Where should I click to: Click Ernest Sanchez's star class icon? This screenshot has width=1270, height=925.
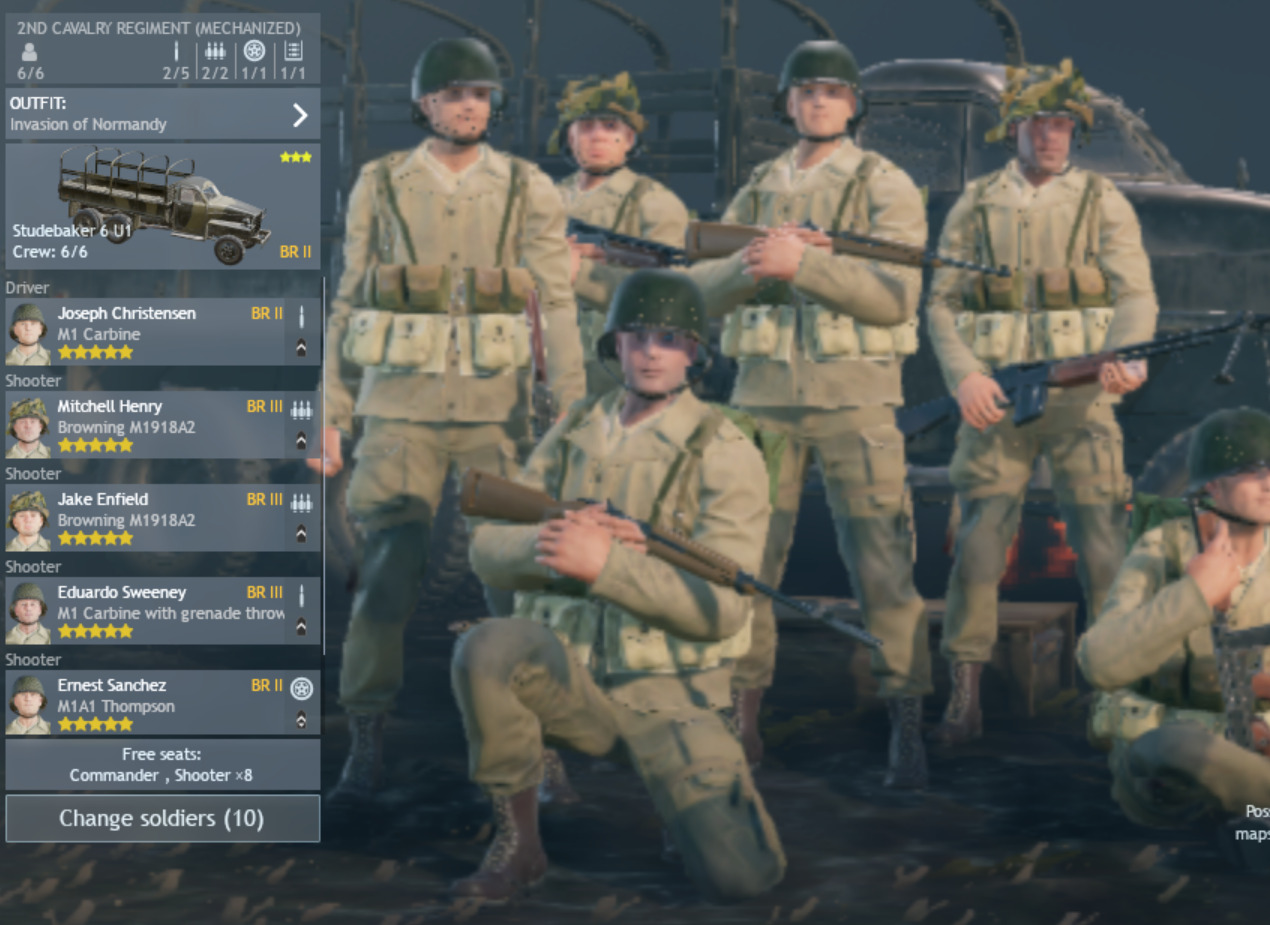[301, 688]
